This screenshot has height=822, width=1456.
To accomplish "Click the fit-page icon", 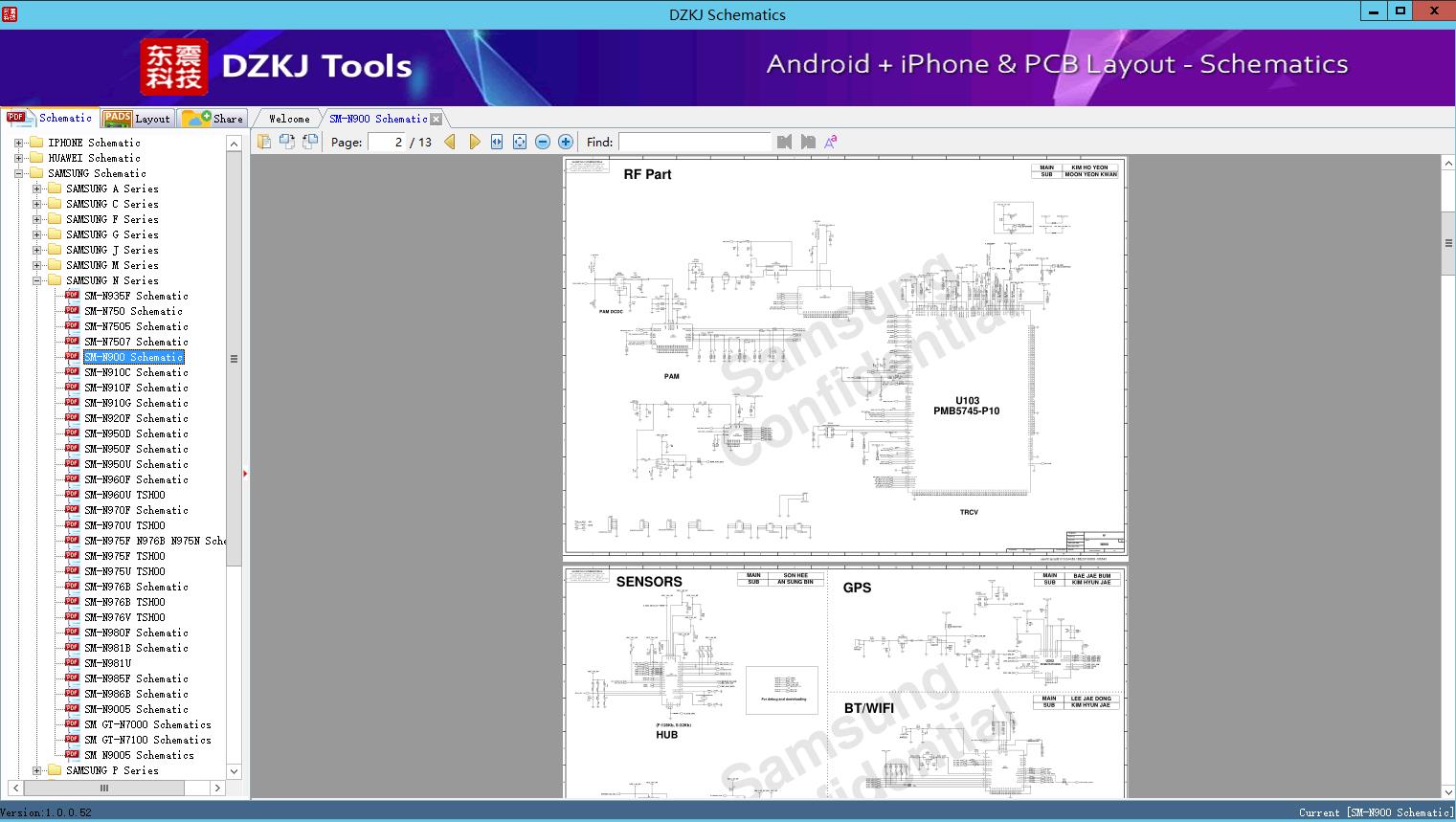I will pos(520,142).
